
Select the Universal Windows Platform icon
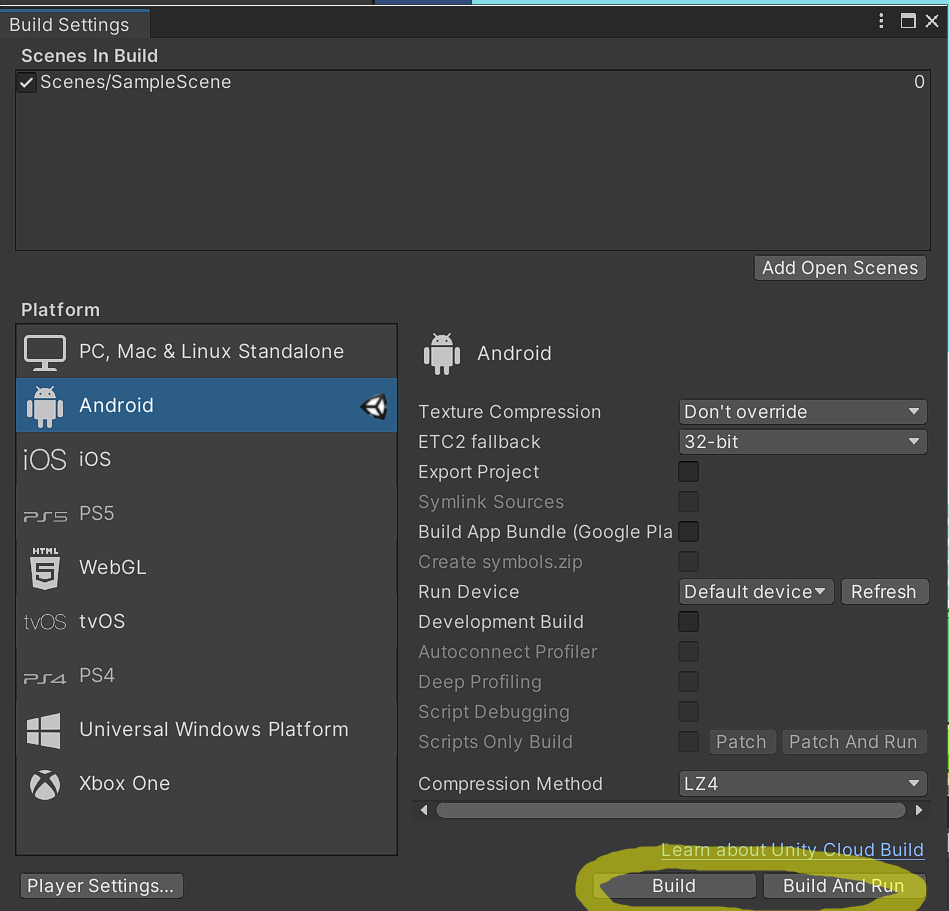click(x=45, y=730)
